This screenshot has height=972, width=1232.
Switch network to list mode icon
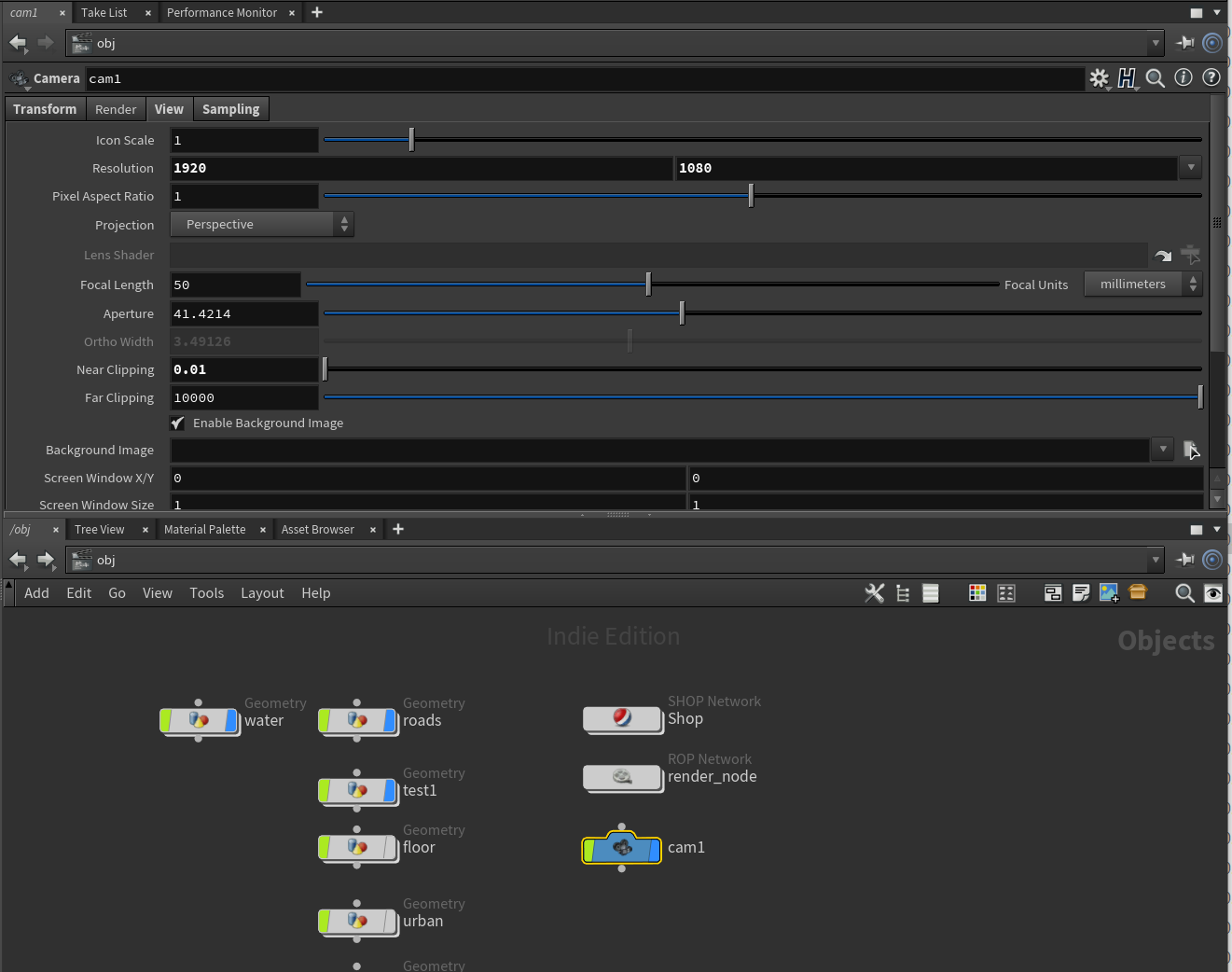click(931, 593)
